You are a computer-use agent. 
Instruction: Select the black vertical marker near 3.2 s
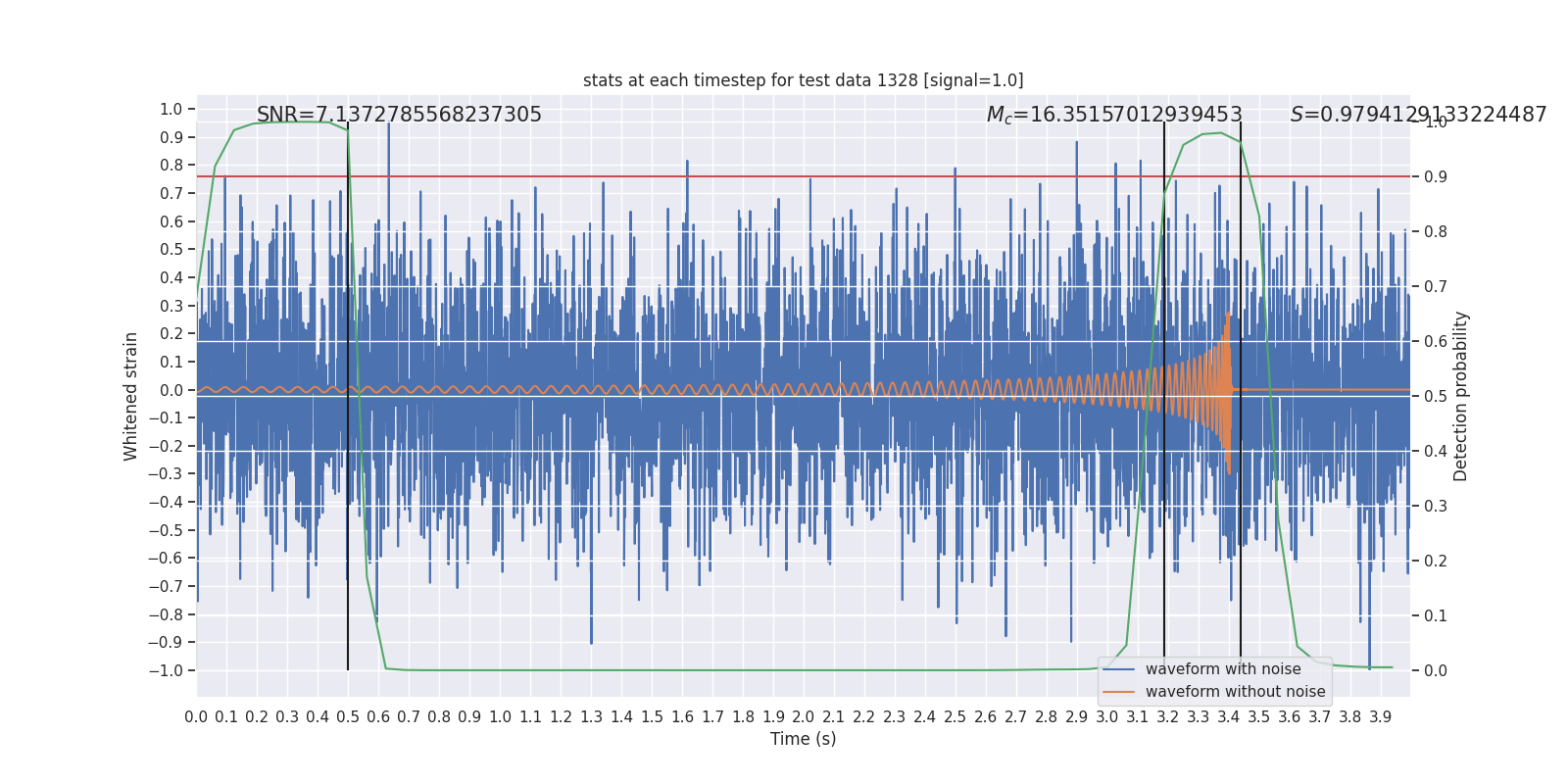coord(1164,396)
